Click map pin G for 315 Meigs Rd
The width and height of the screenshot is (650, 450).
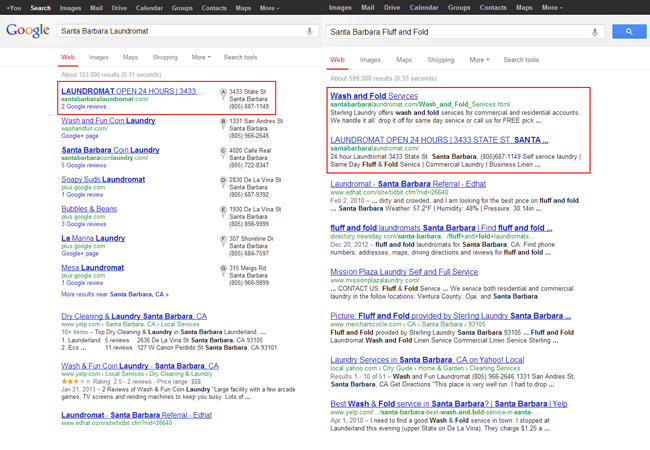click(223, 271)
